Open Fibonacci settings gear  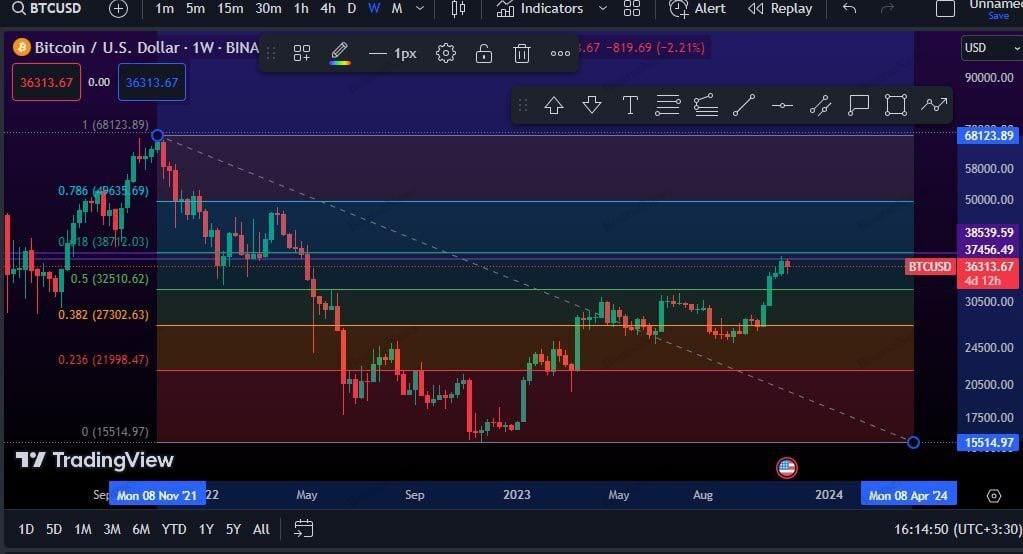(x=446, y=54)
